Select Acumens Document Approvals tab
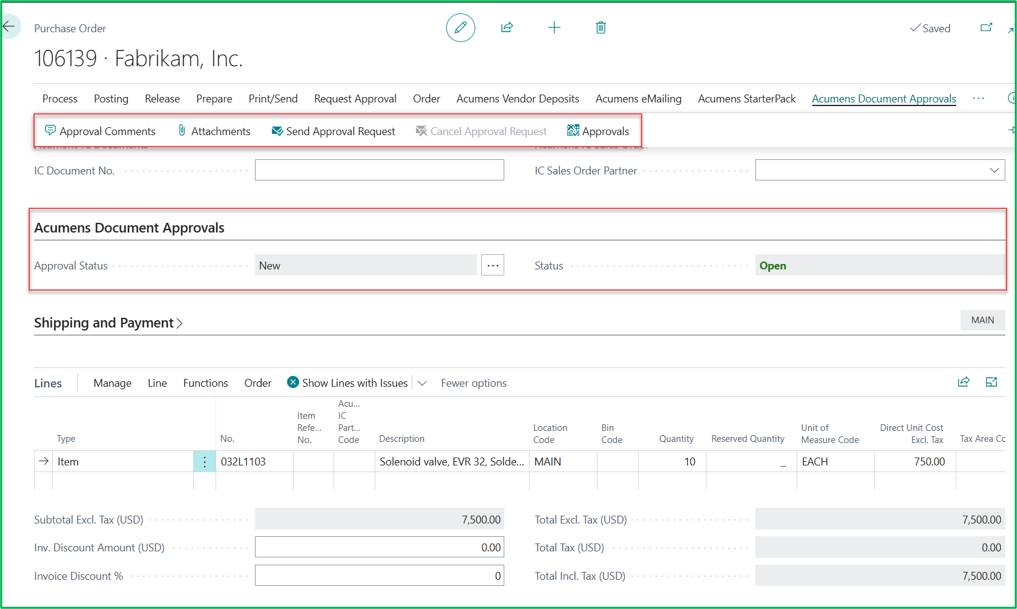1017x609 pixels. 884,99
